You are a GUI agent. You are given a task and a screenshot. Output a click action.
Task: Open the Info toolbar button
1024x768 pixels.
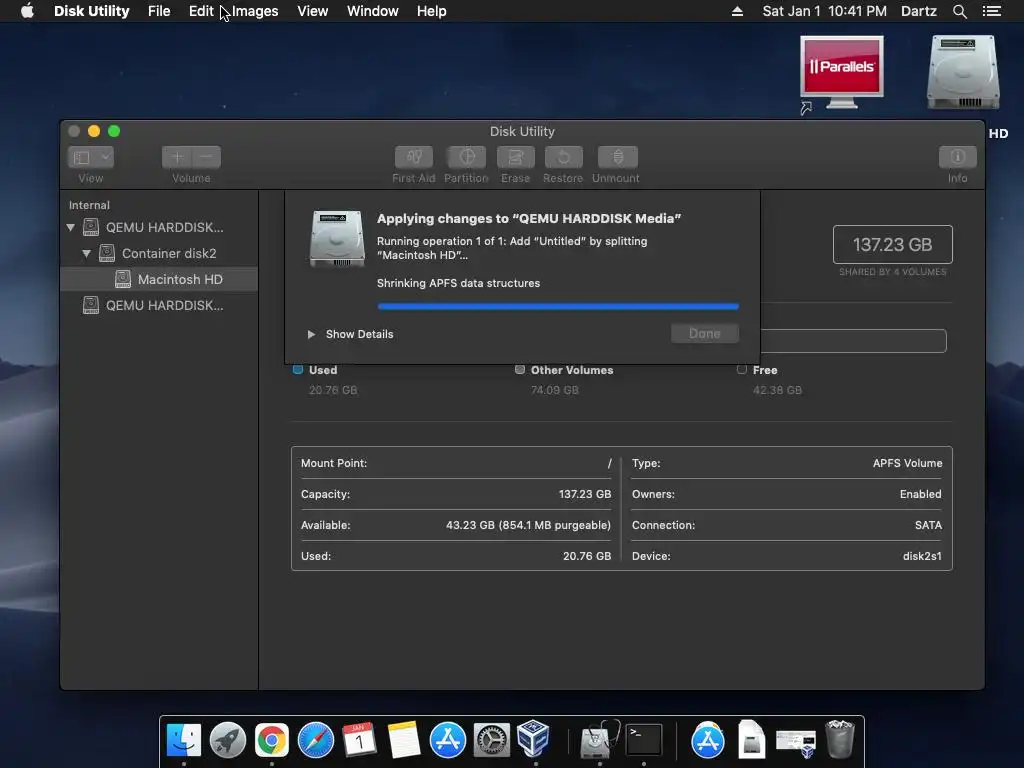[957, 157]
